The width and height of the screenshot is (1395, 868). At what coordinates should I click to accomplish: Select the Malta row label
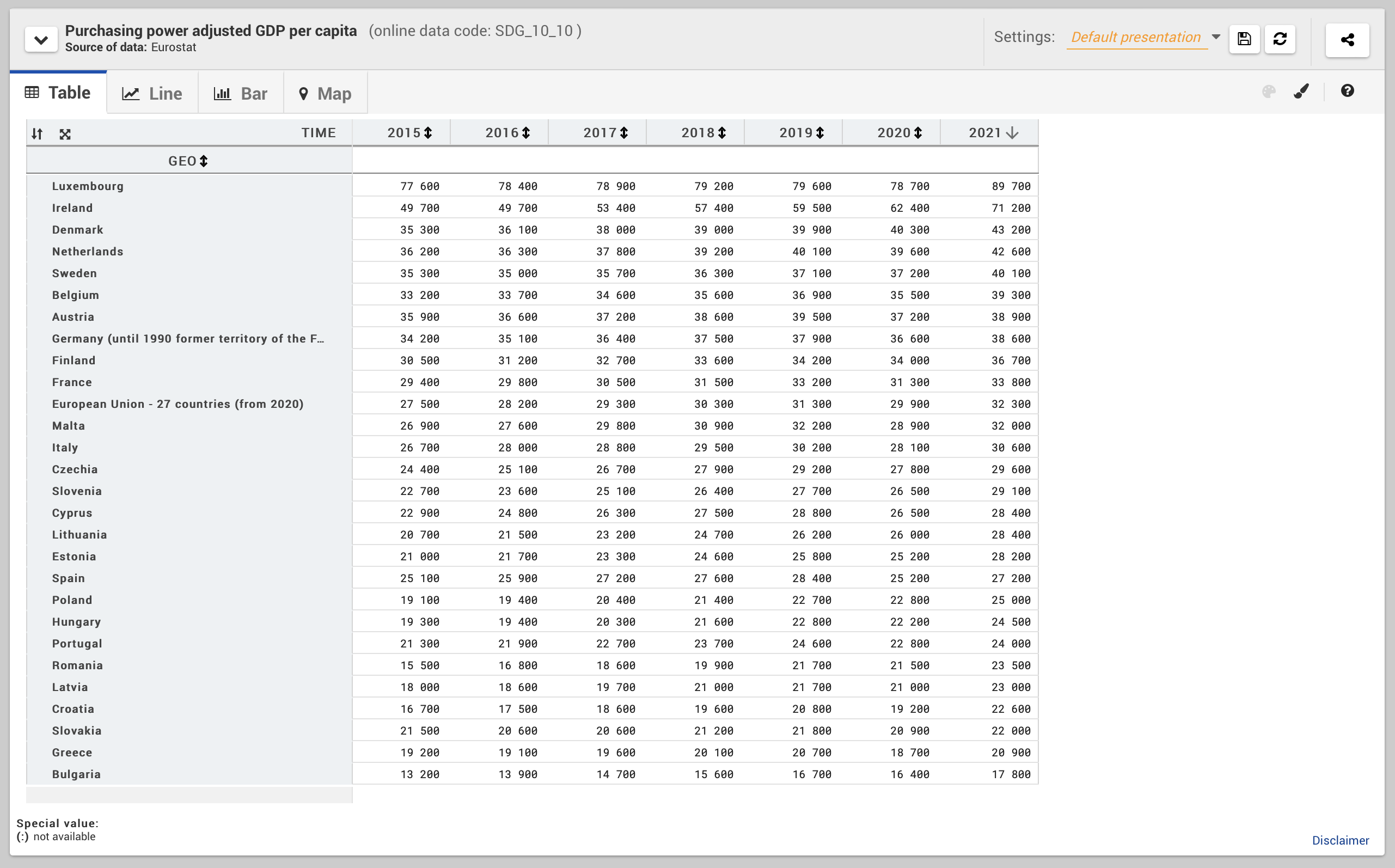(x=68, y=426)
